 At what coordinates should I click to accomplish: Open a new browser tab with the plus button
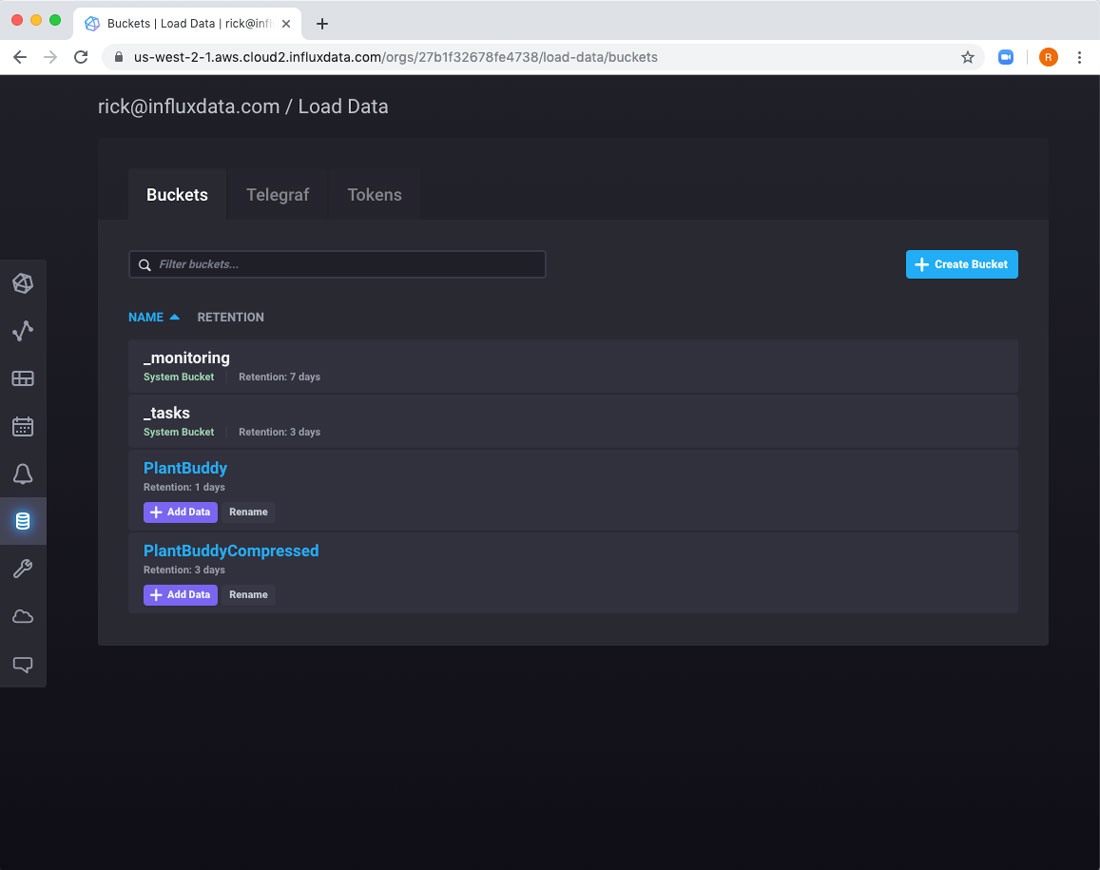click(320, 22)
